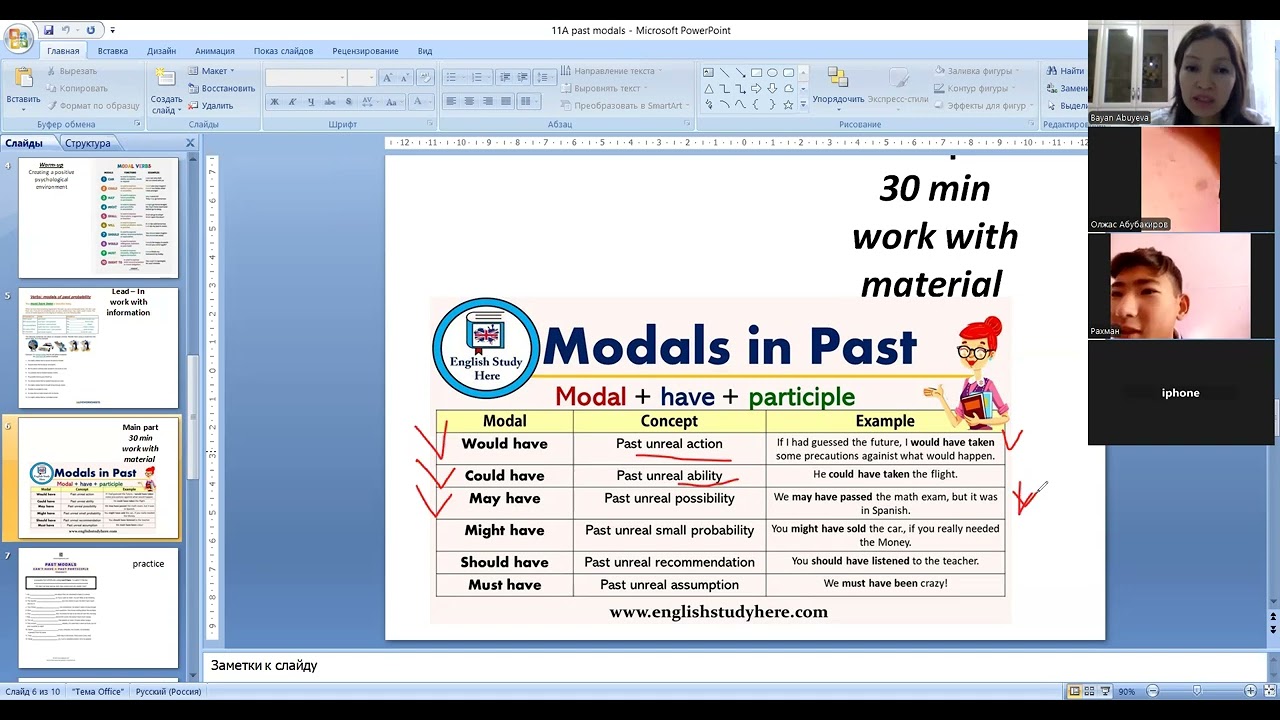Screen dimensions: 1280x720
Task: Increase font size
Action: pos(388,77)
